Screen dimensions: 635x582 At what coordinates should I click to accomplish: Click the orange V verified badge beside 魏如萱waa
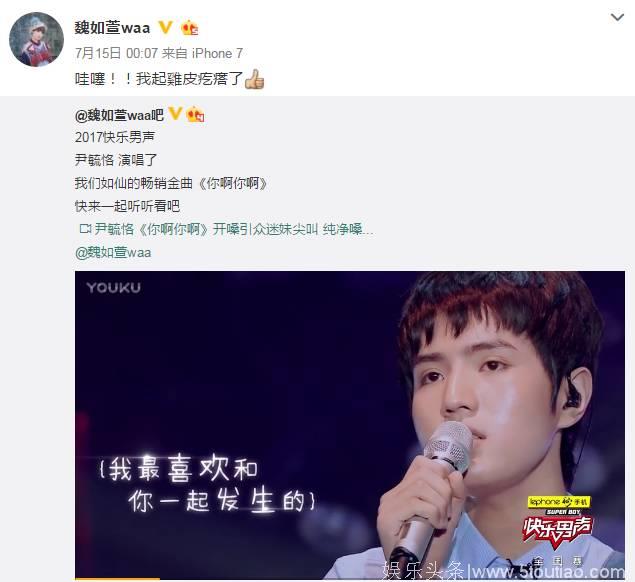pyautogui.click(x=165, y=28)
